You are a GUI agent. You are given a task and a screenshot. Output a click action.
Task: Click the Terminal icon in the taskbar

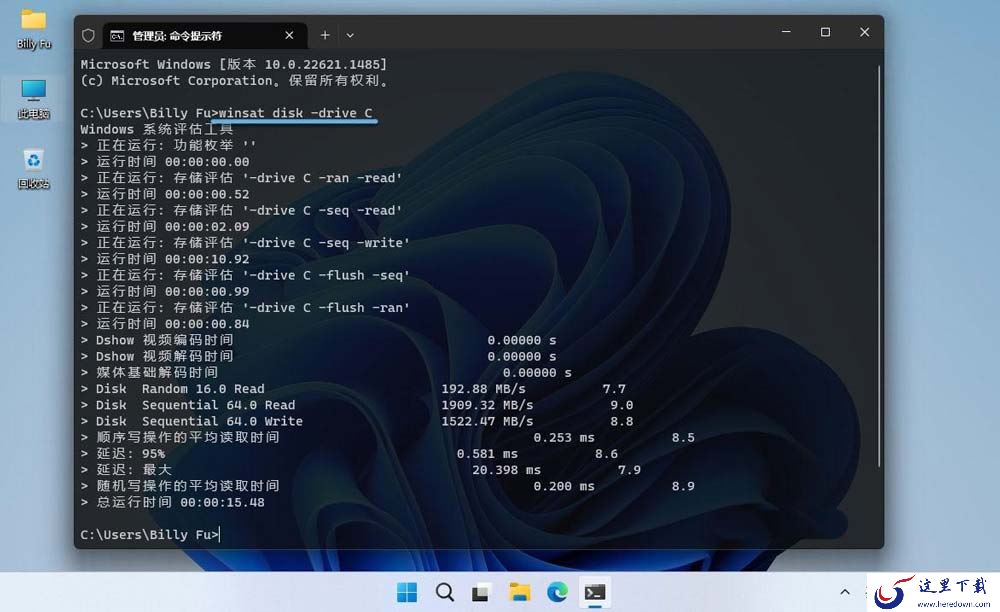click(594, 592)
